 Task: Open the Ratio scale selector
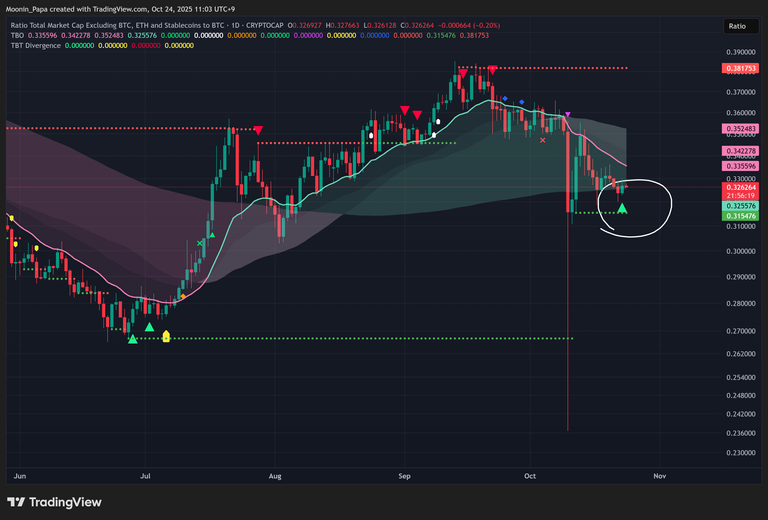736,27
